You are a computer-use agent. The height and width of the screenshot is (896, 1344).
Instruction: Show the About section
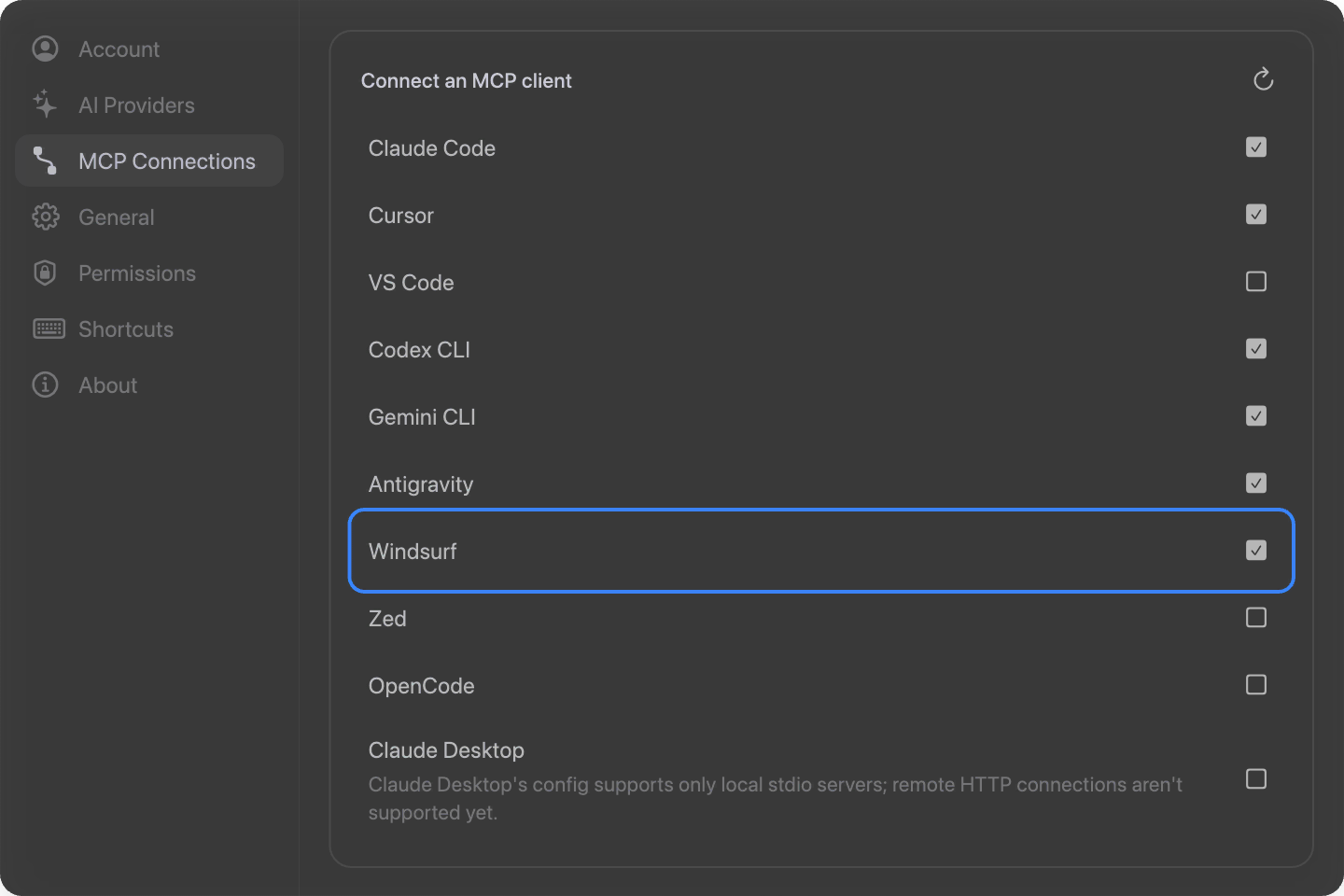tap(149, 385)
